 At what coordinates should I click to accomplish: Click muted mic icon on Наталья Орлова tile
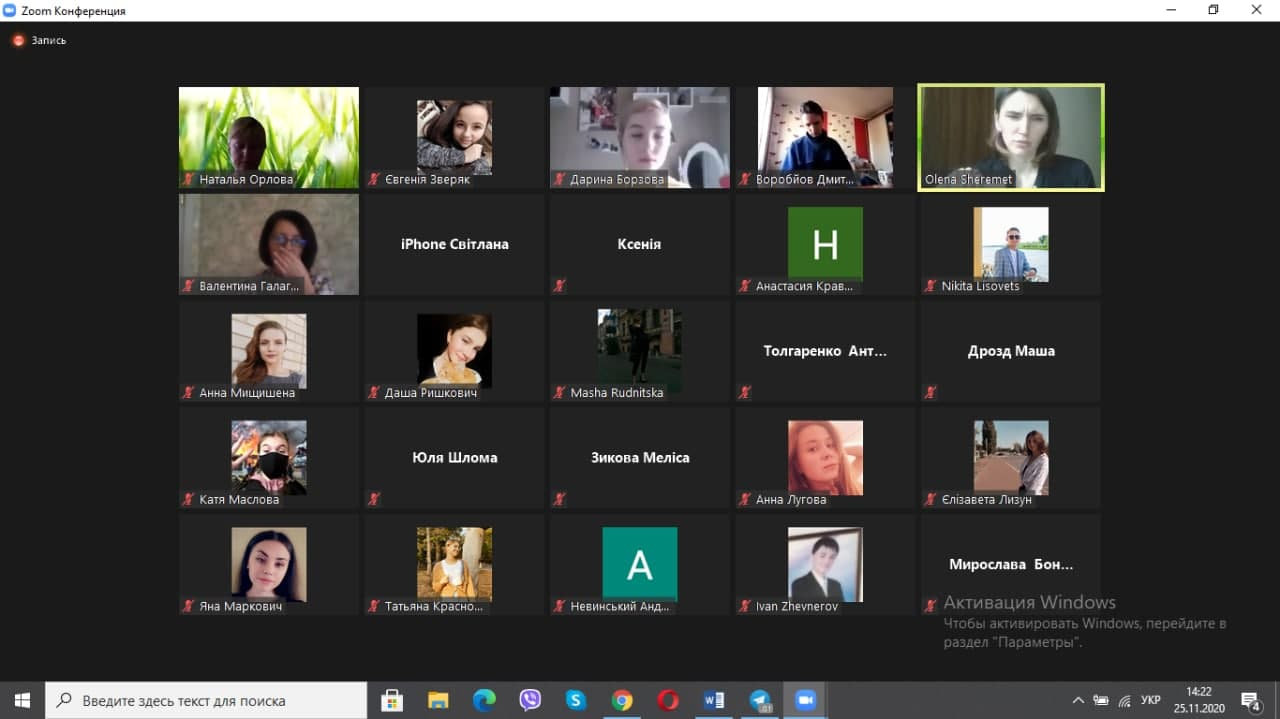188,180
